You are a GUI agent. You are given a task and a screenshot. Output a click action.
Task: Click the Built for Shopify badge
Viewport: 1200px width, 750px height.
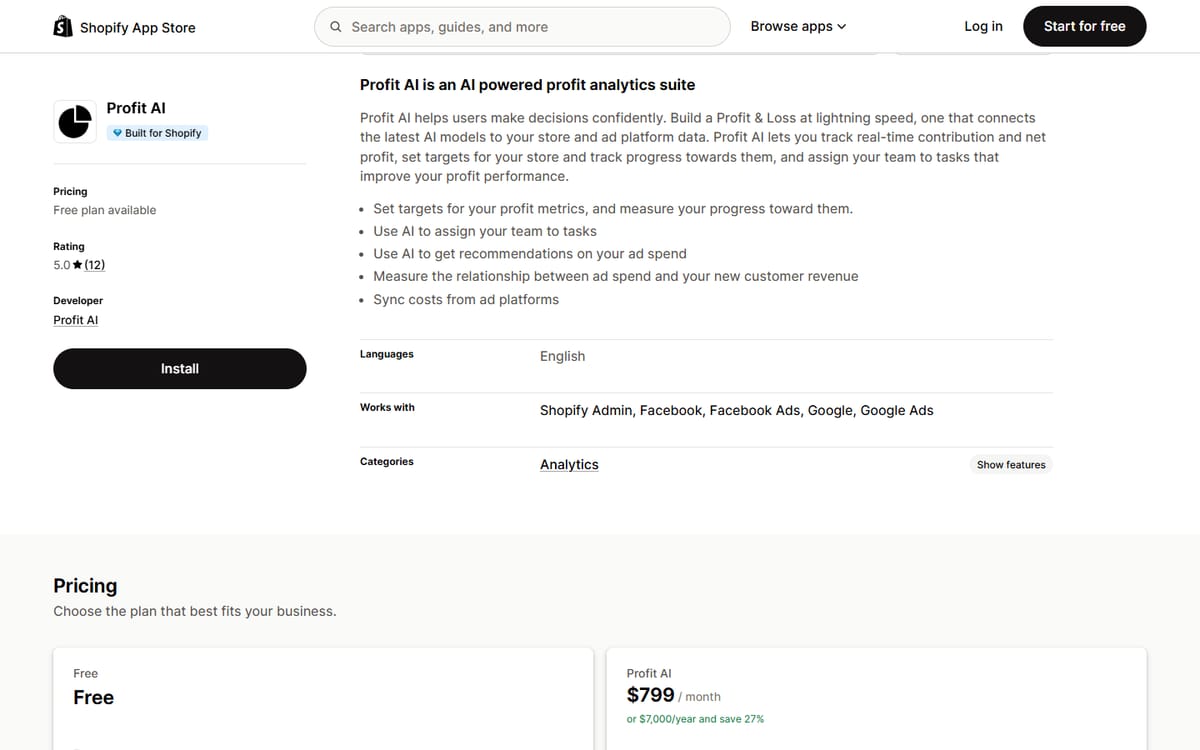pos(157,133)
